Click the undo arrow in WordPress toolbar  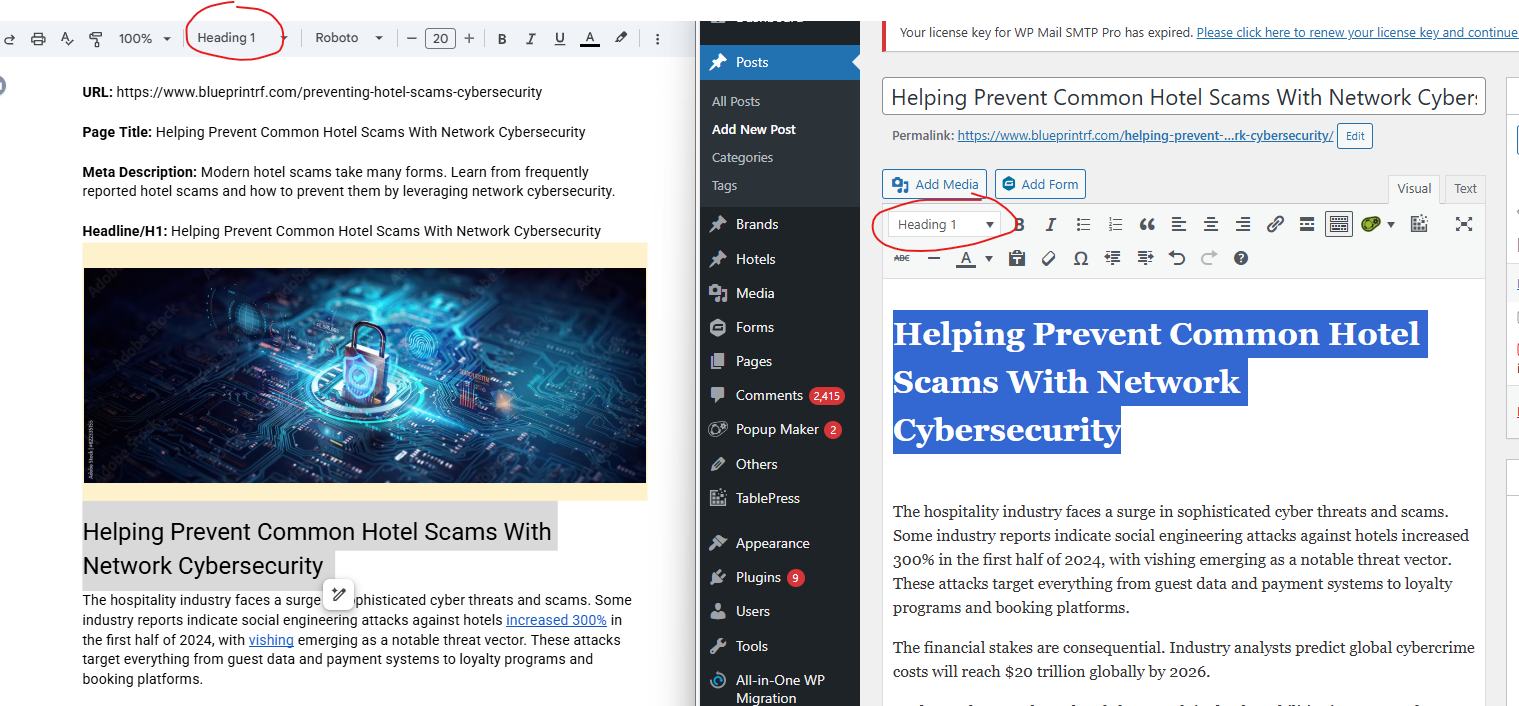click(x=1177, y=258)
